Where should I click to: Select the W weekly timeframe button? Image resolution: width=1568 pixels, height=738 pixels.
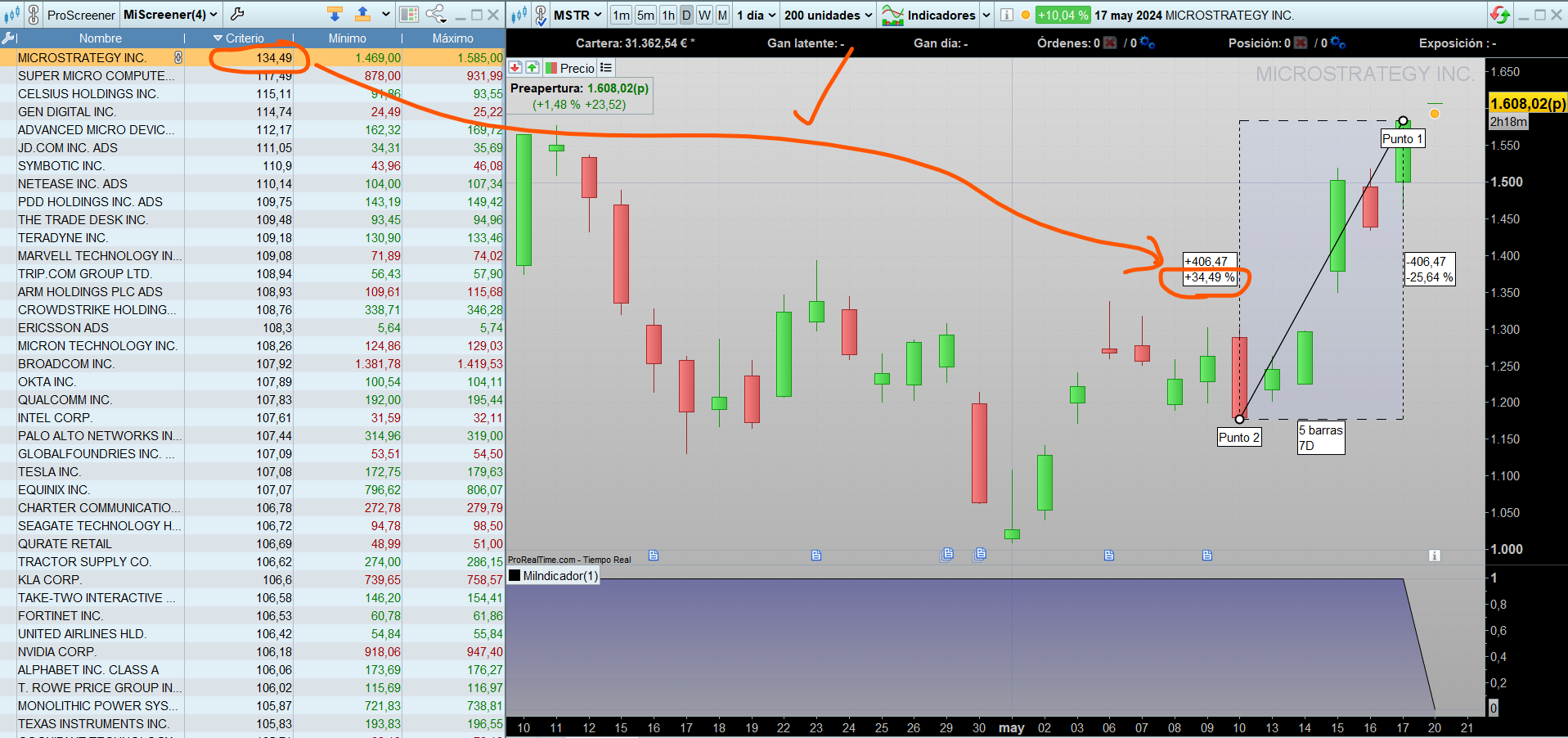click(704, 15)
